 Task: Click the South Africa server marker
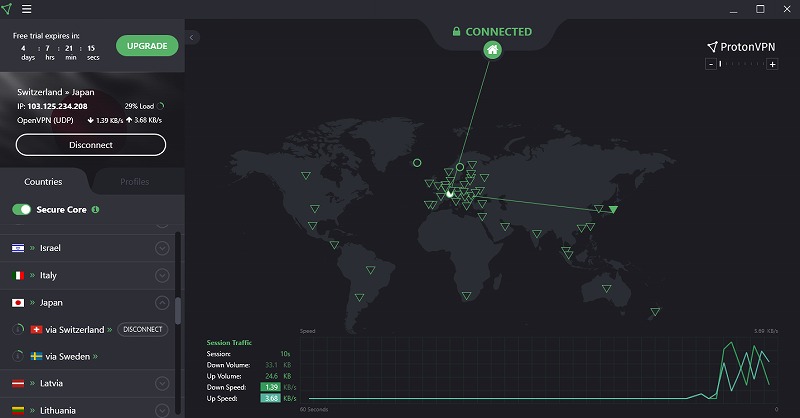(466, 296)
